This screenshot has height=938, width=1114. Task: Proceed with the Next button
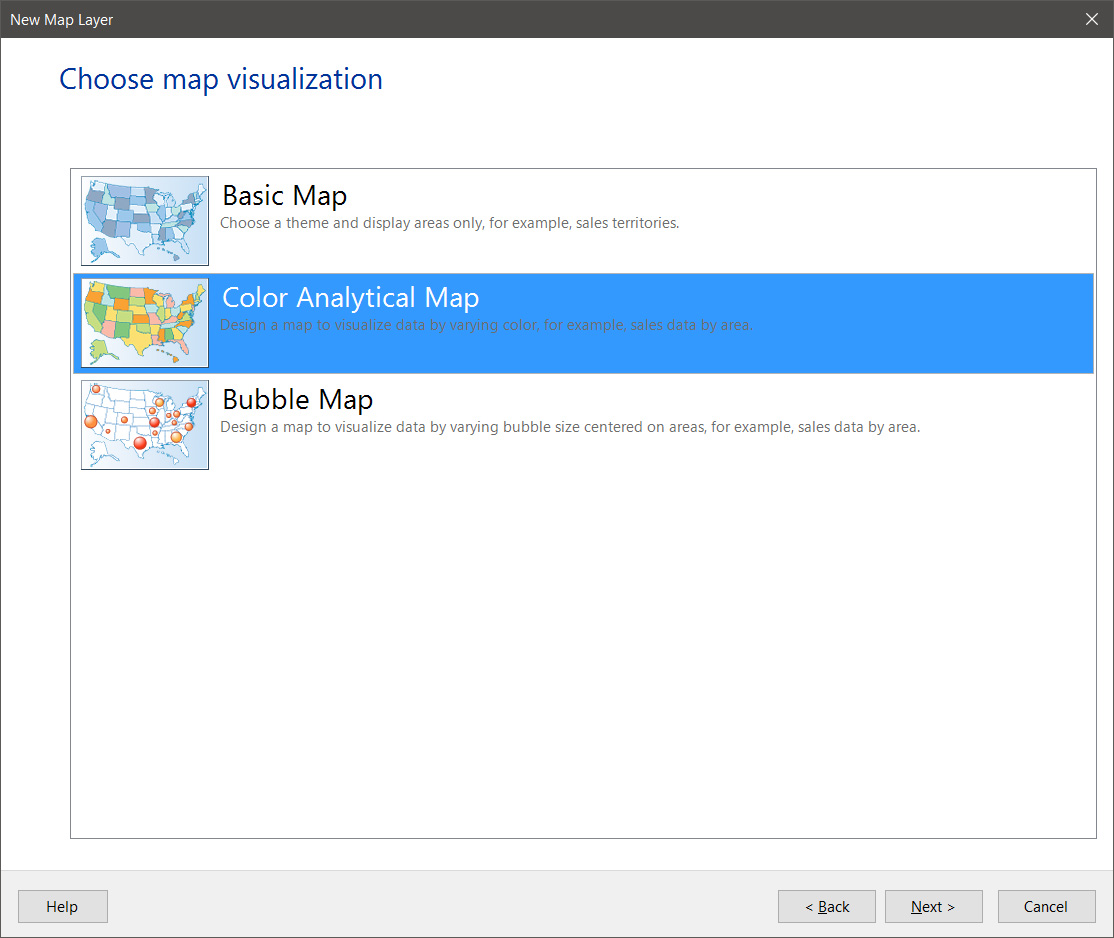click(x=933, y=906)
